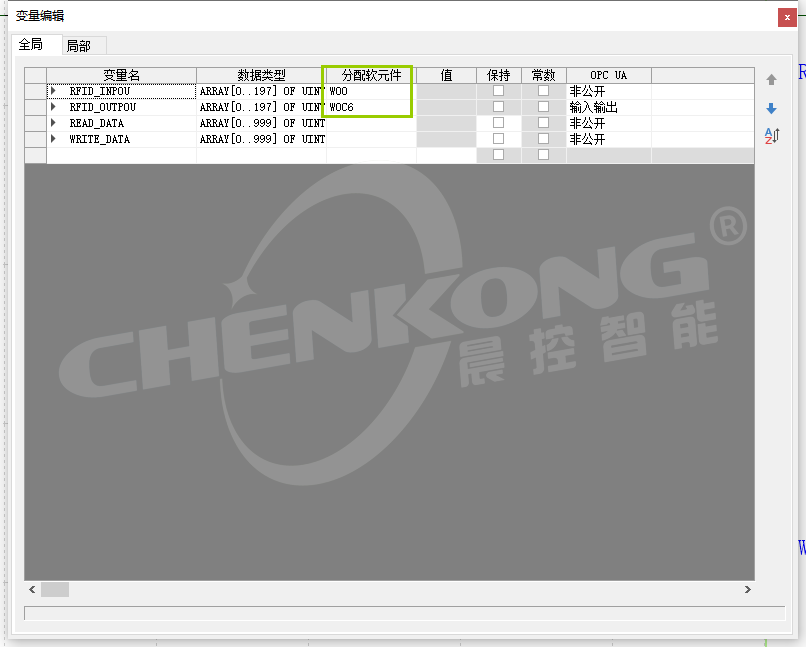Check retain checkbox for READ_DATA
Viewport: 806px width, 647px height.
(498, 123)
